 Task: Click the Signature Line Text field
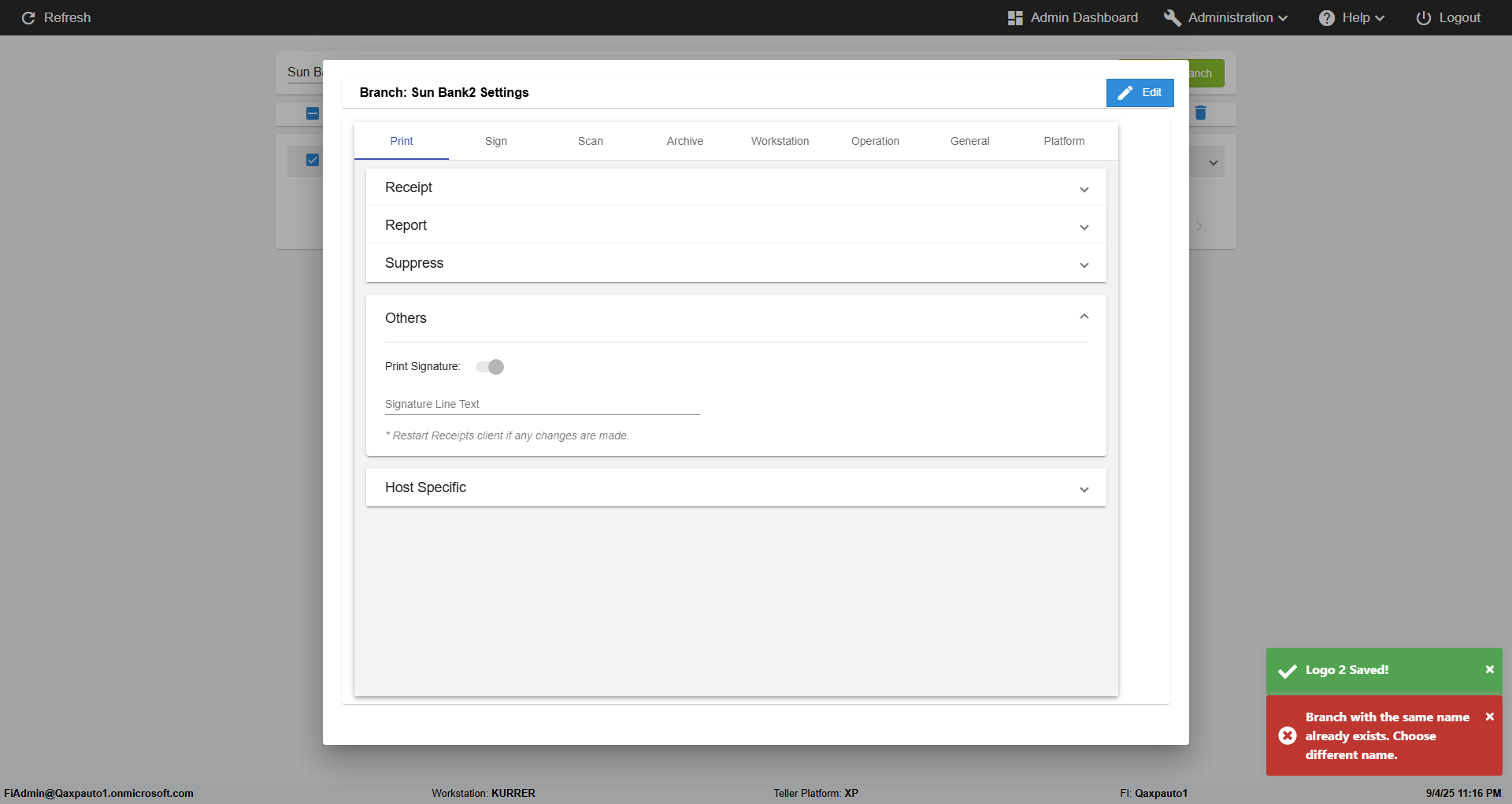click(x=542, y=405)
